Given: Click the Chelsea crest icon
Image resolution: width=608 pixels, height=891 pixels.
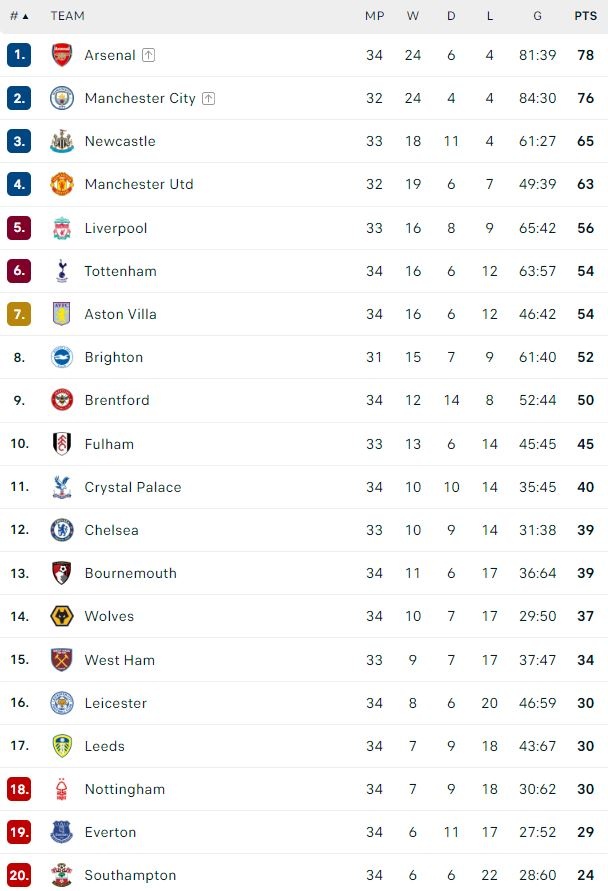Looking at the screenshot, I should point(62,530).
